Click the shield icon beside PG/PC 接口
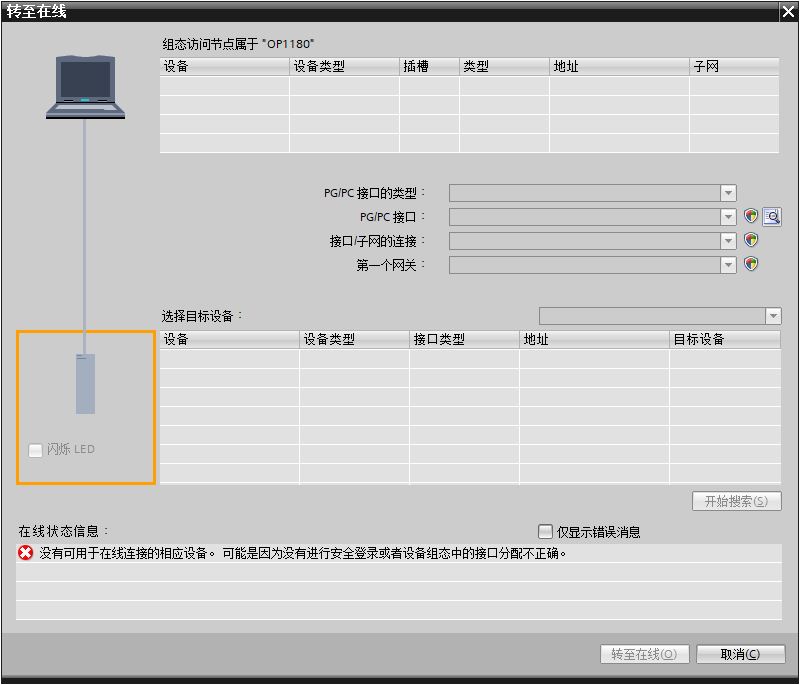Image resolution: width=800 pixels, height=685 pixels. point(751,216)
